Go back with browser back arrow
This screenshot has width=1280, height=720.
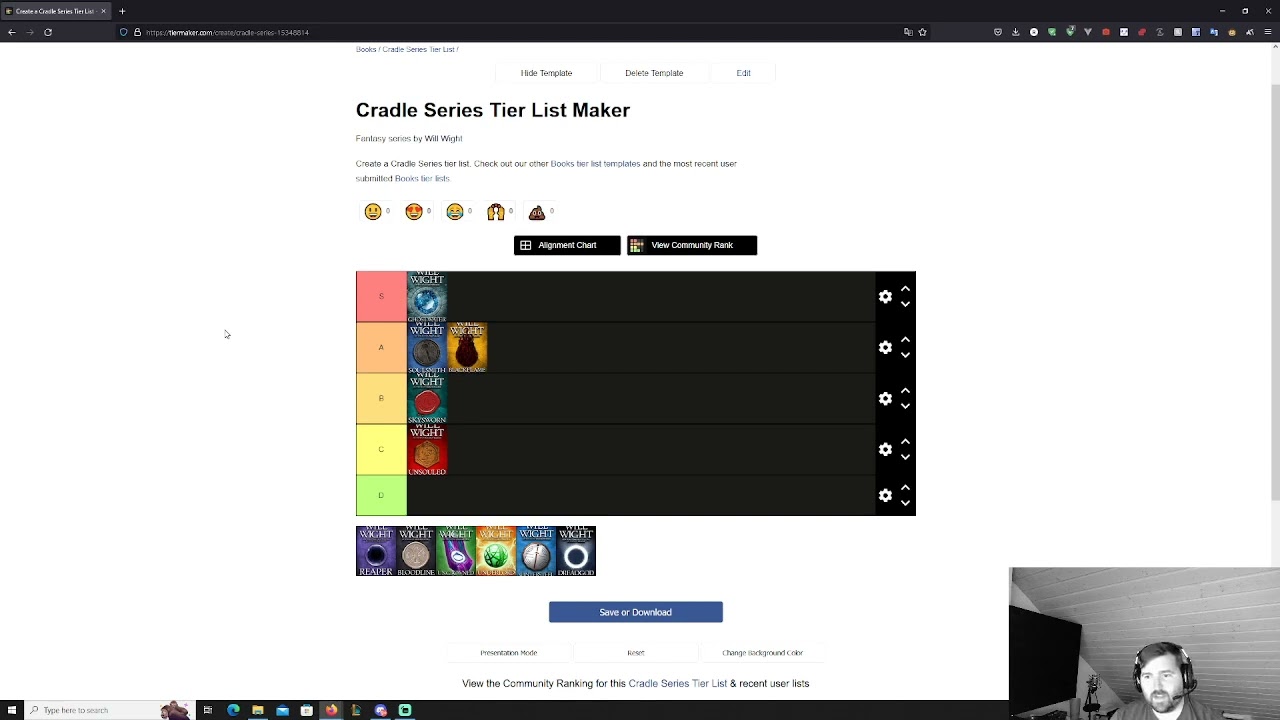tap(11, 32)
